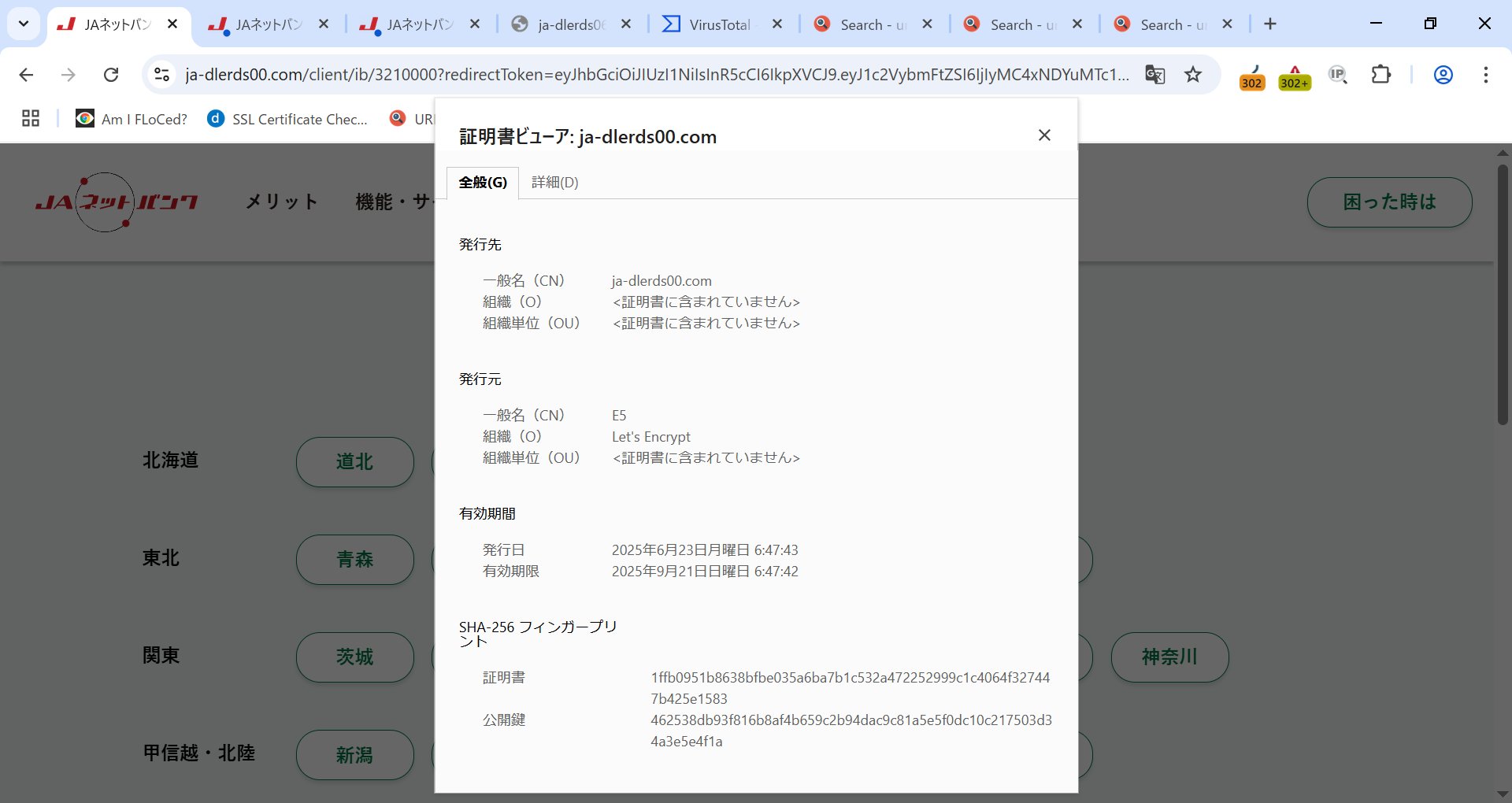Open the メリット menu item
The width and height of the screenshot is (1512, 803).
(282, 202)
